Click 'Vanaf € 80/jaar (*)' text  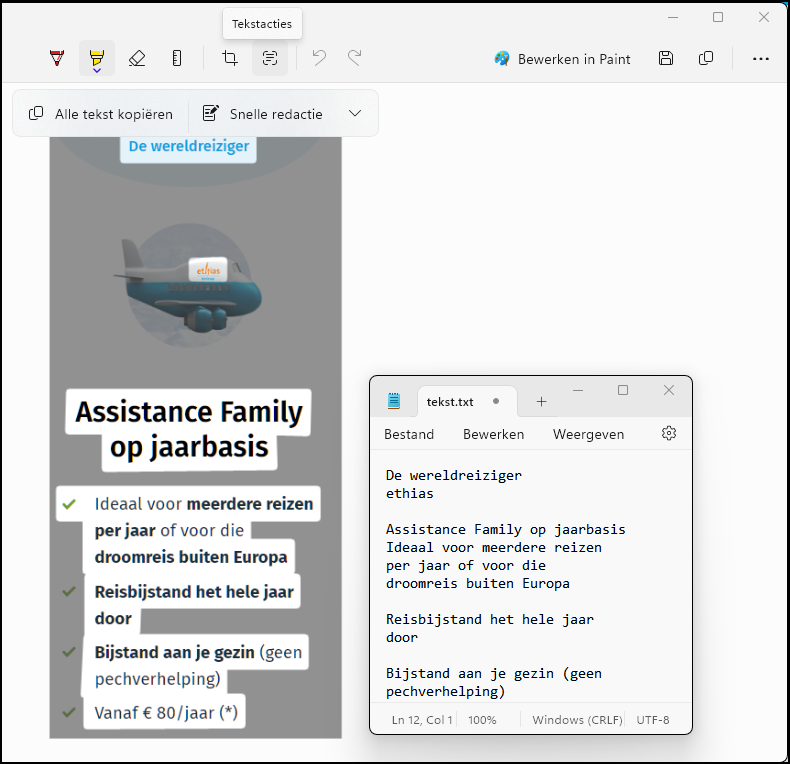(166, 713)
